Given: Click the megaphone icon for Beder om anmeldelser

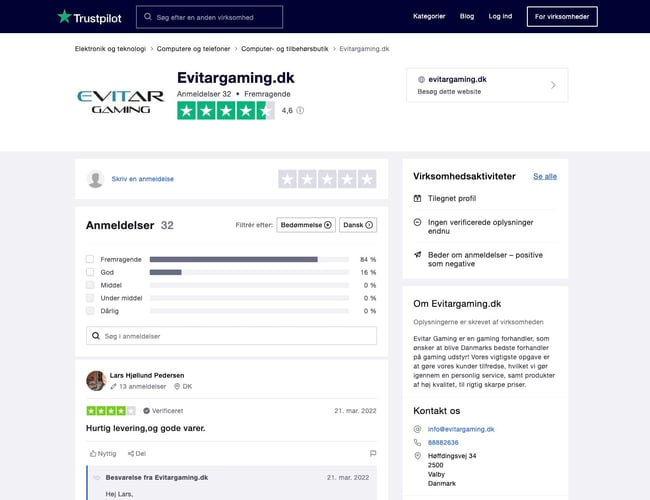Looking at the screenshot, I should [417, 255].
